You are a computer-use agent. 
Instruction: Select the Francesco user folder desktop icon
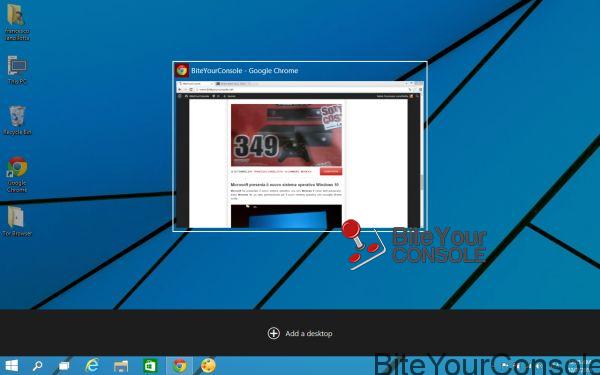pos(17,22)
